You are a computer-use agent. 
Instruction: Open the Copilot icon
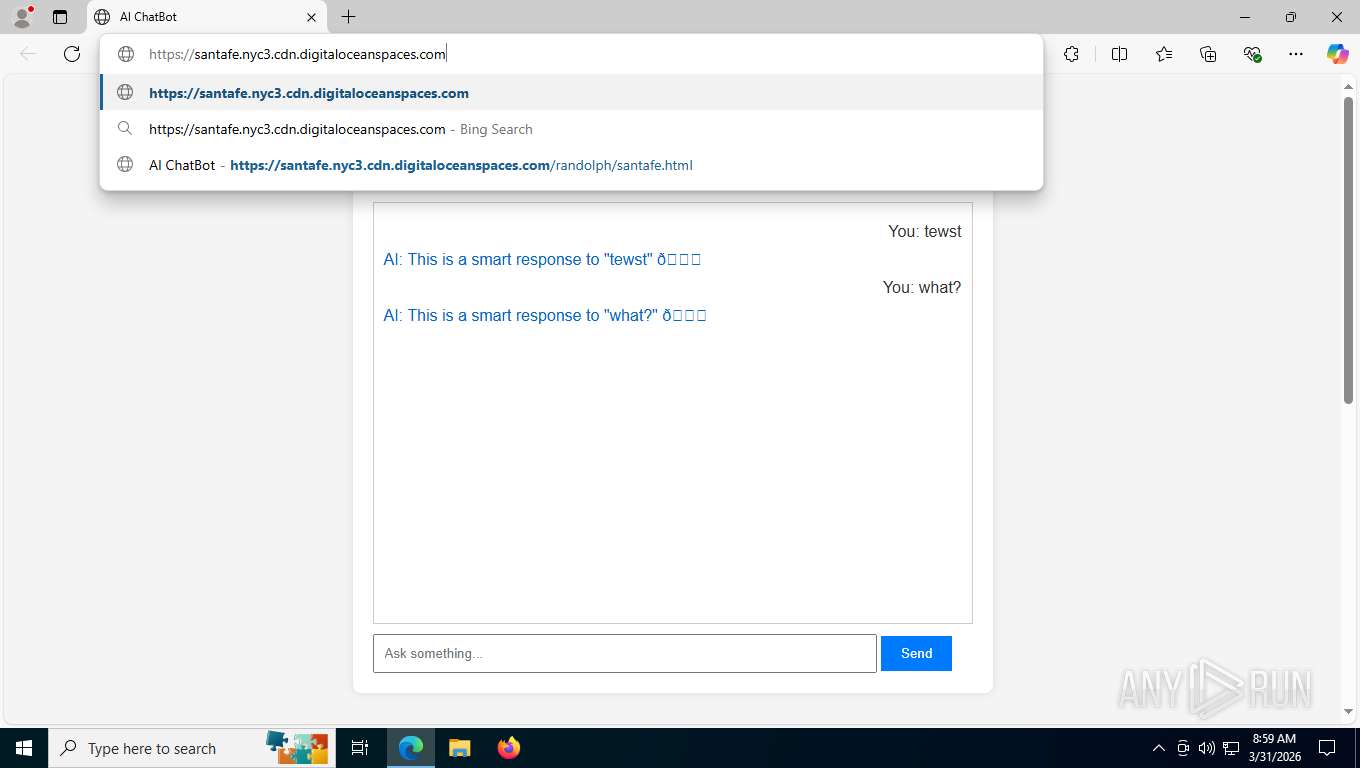coord(1337,54)
